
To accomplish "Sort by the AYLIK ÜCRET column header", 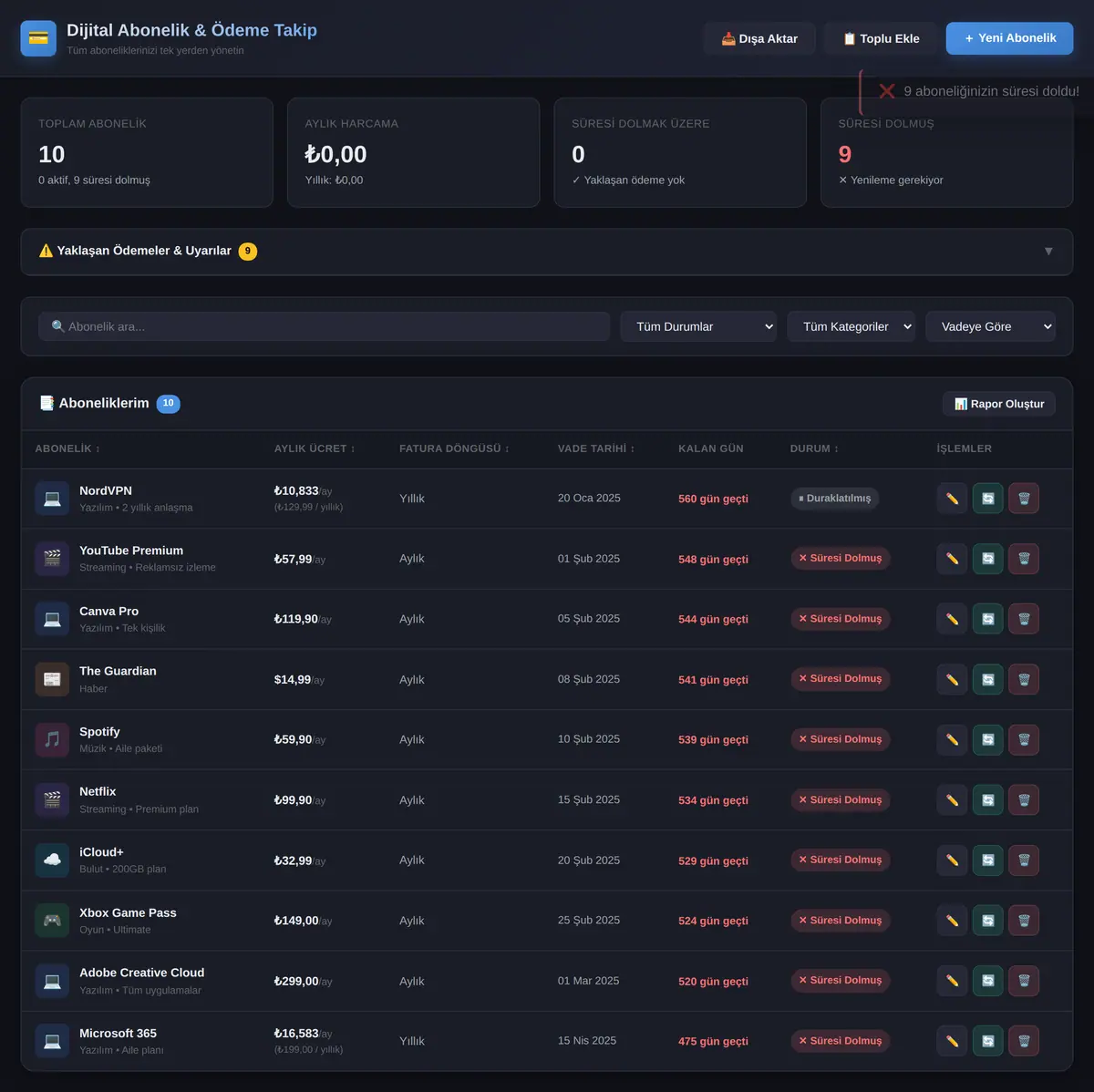I will click(x=315, y=448).
